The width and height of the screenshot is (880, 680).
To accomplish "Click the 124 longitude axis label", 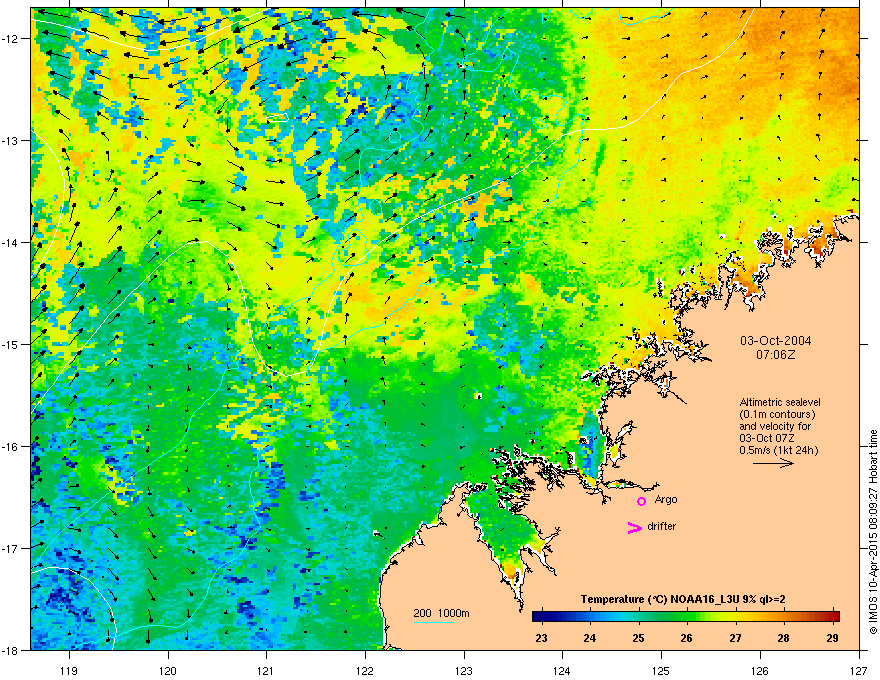I will [x=562, y=671].
